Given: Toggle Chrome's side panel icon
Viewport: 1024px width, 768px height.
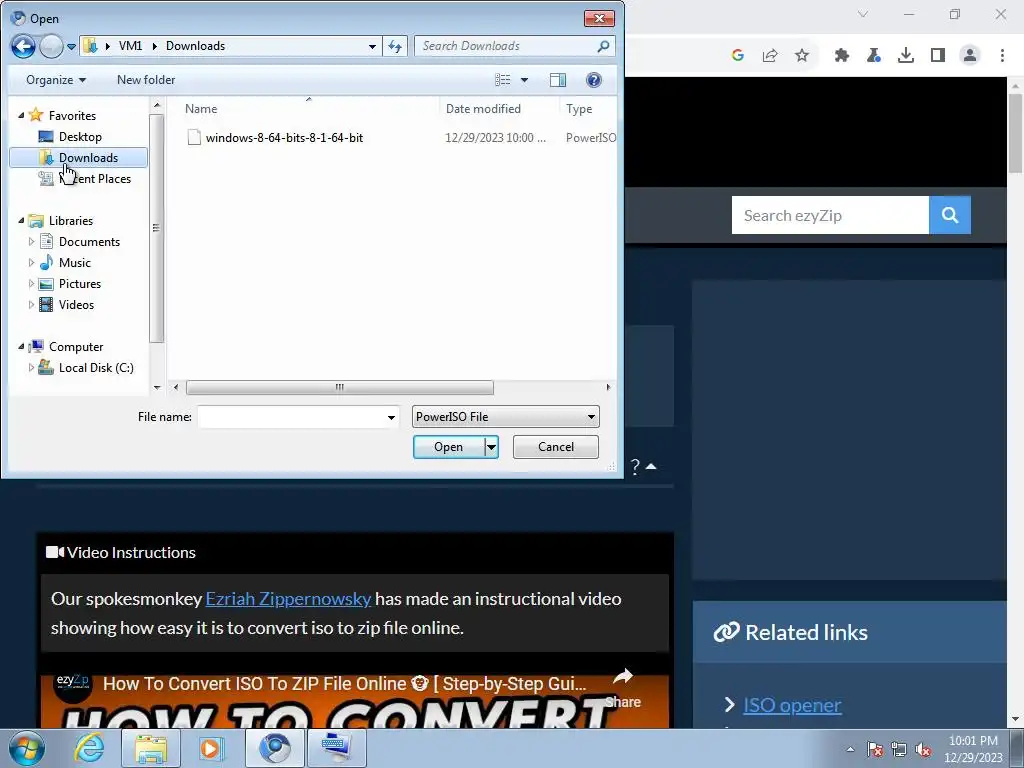Looking at the screenshot, I should (x=938, y=56).
